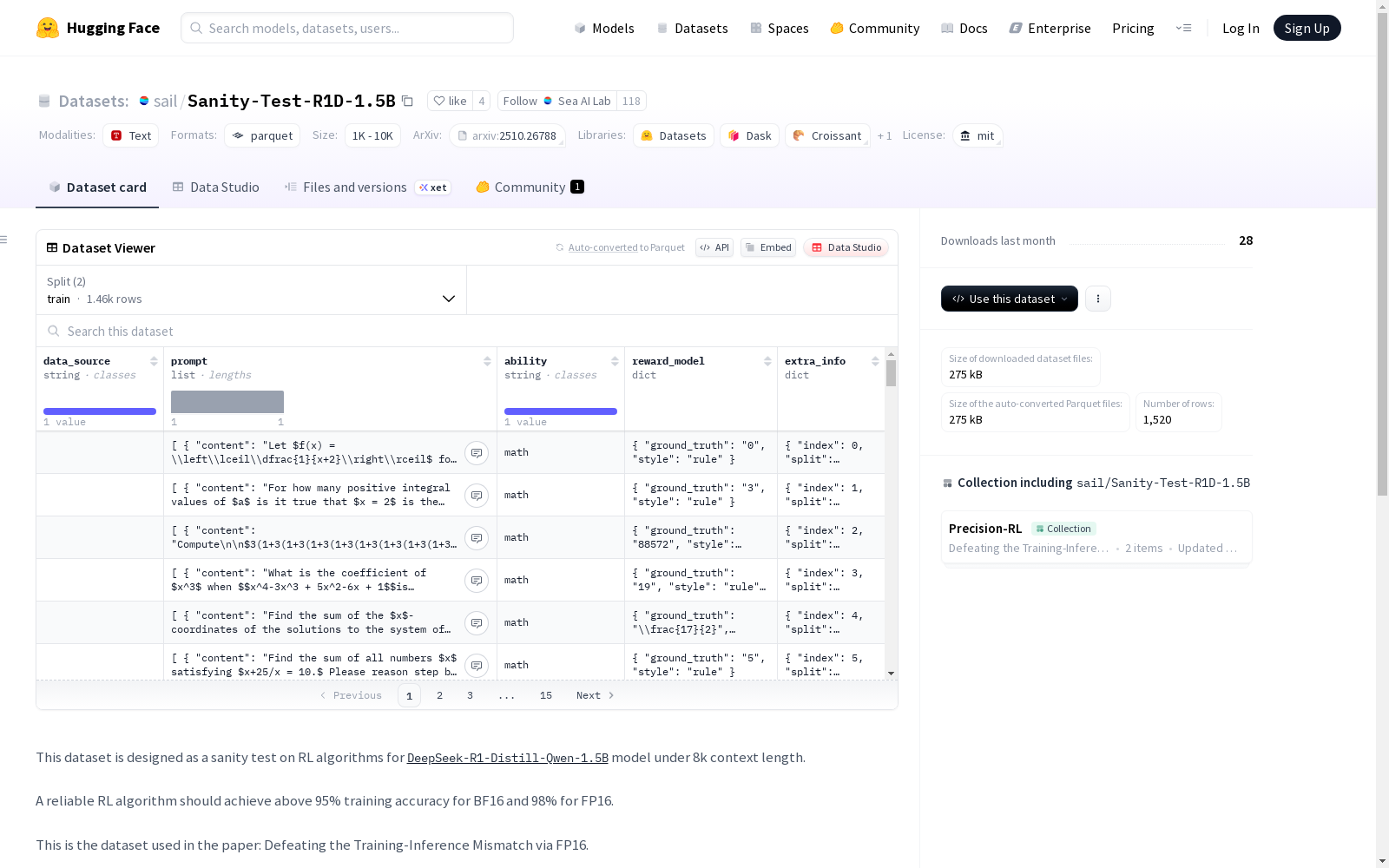
Task: Go to page 2 of the viewer
Action: pyautogui.click(x=440, y=695)
